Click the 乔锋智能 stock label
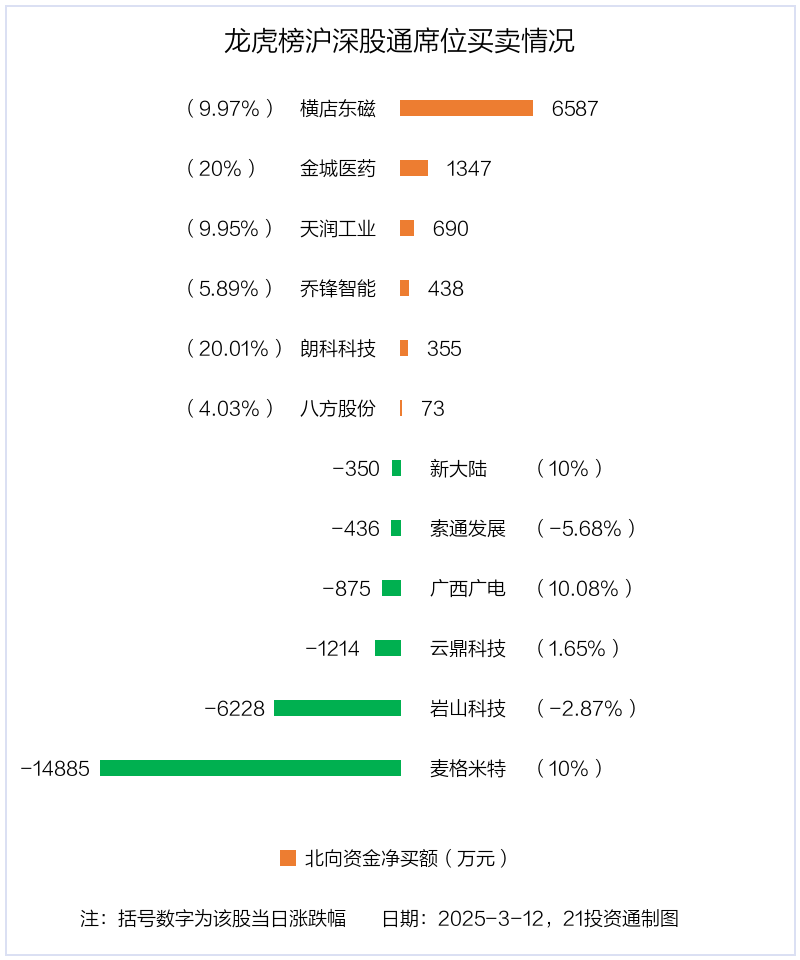 (338, 288)
